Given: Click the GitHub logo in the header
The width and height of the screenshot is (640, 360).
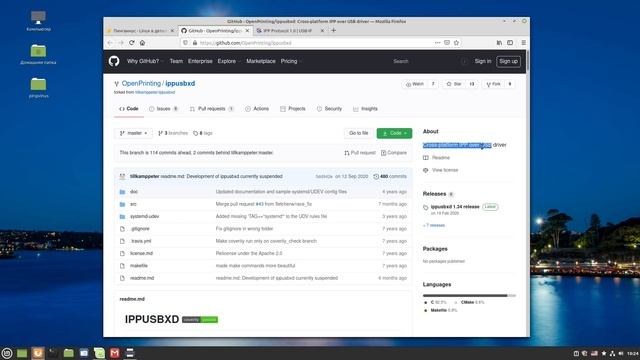Looking at the screenshot, I should pos(114,61).
